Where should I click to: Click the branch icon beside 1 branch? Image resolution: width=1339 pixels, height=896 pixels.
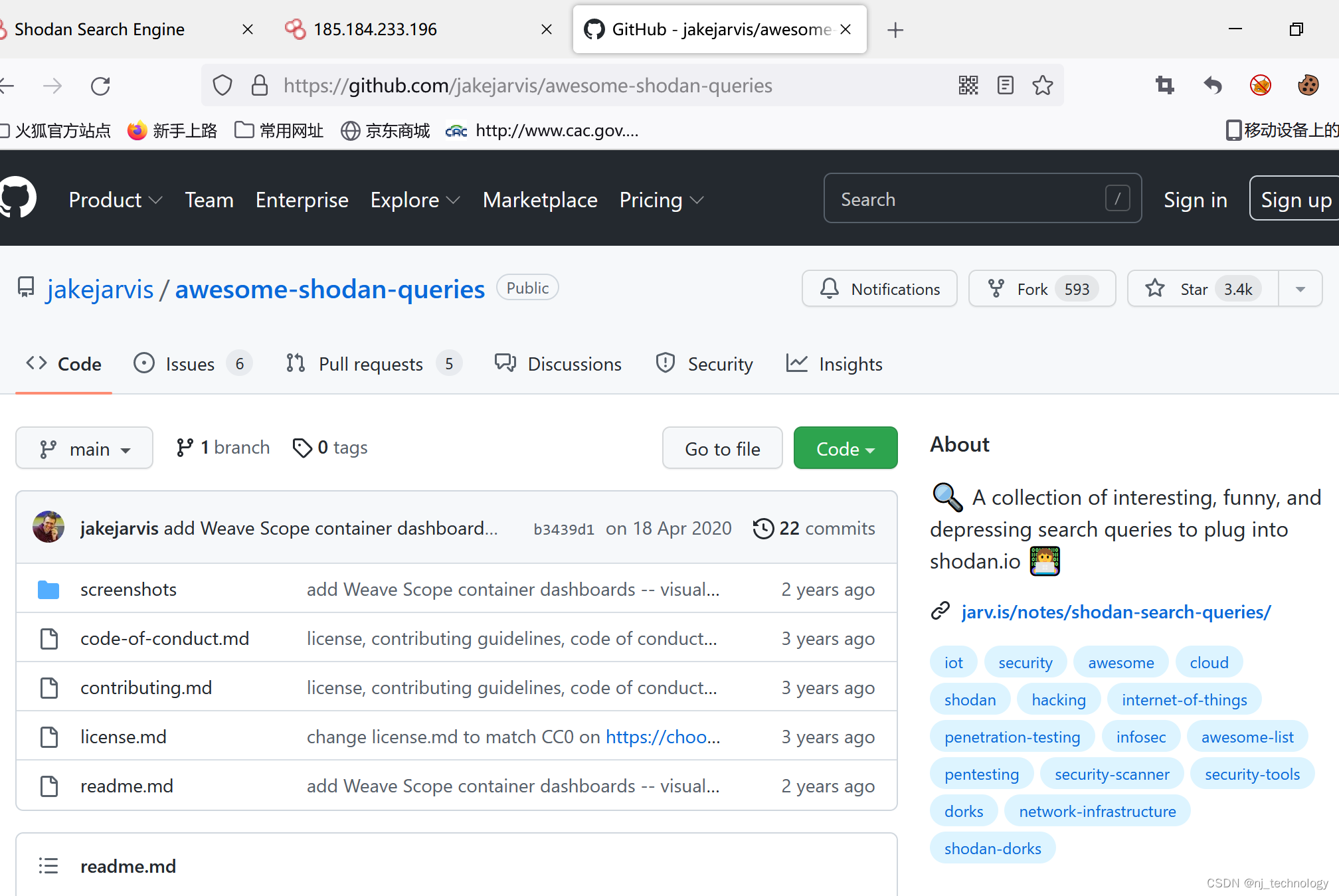coord(185,448)
